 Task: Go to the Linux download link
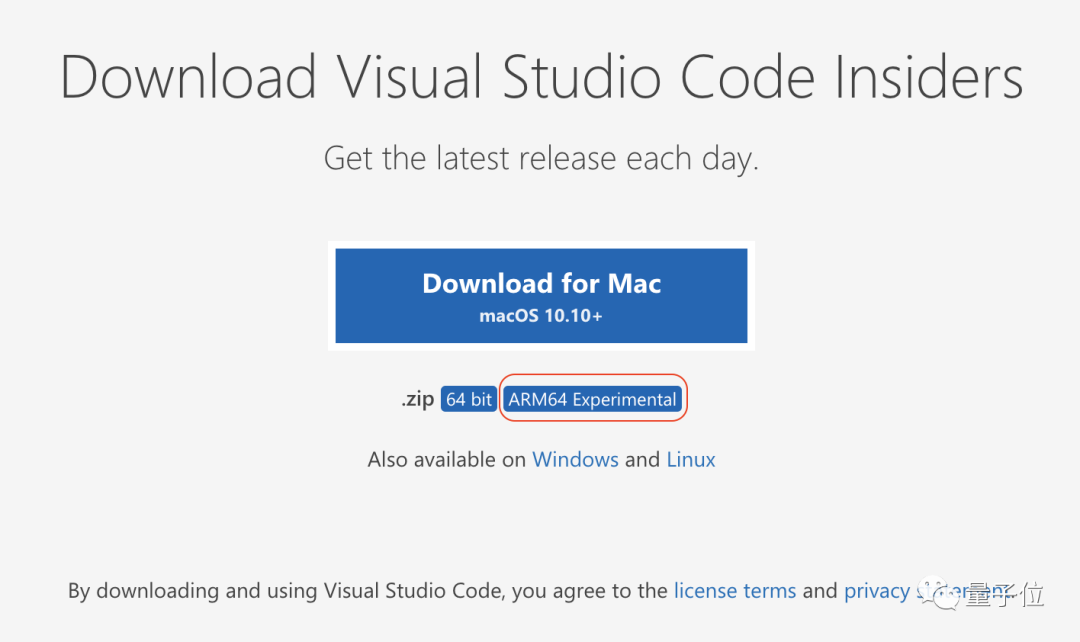(x=691, y=460)
